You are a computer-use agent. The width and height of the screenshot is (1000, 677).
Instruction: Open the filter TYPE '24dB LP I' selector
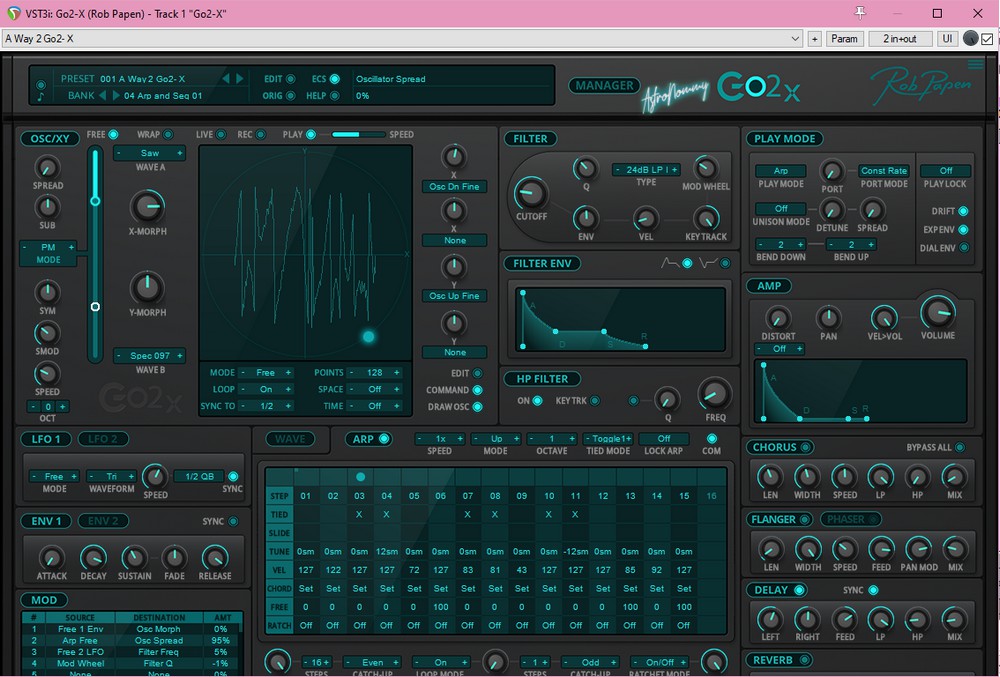(x=645, y=170)
